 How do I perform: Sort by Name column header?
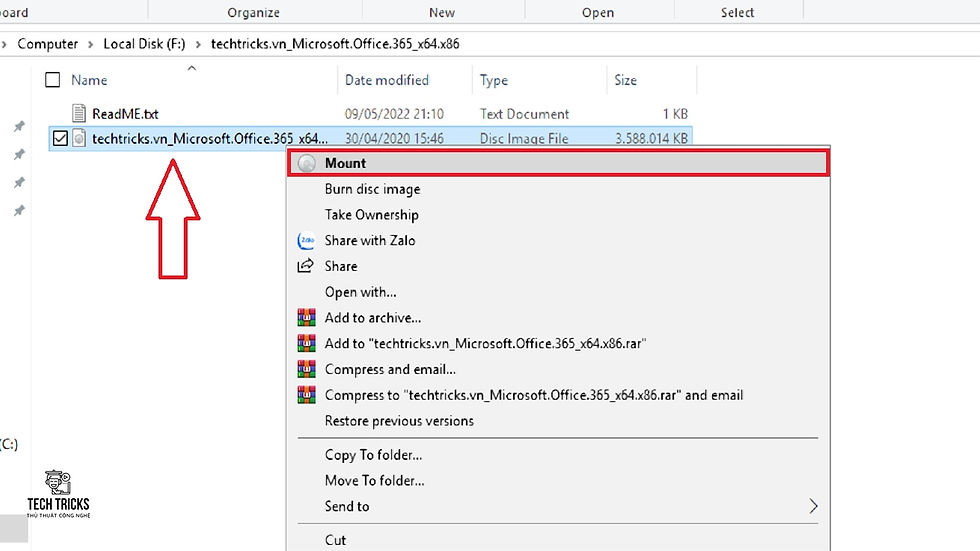[89, 80]
